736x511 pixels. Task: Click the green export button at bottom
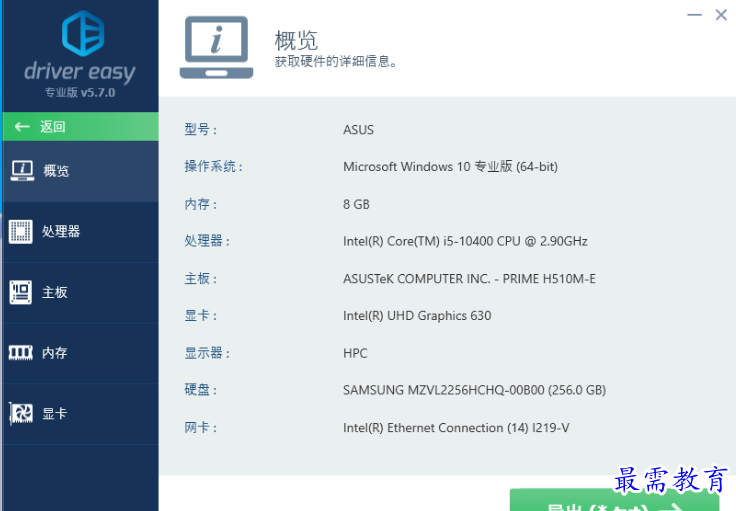tap(614, 500)
